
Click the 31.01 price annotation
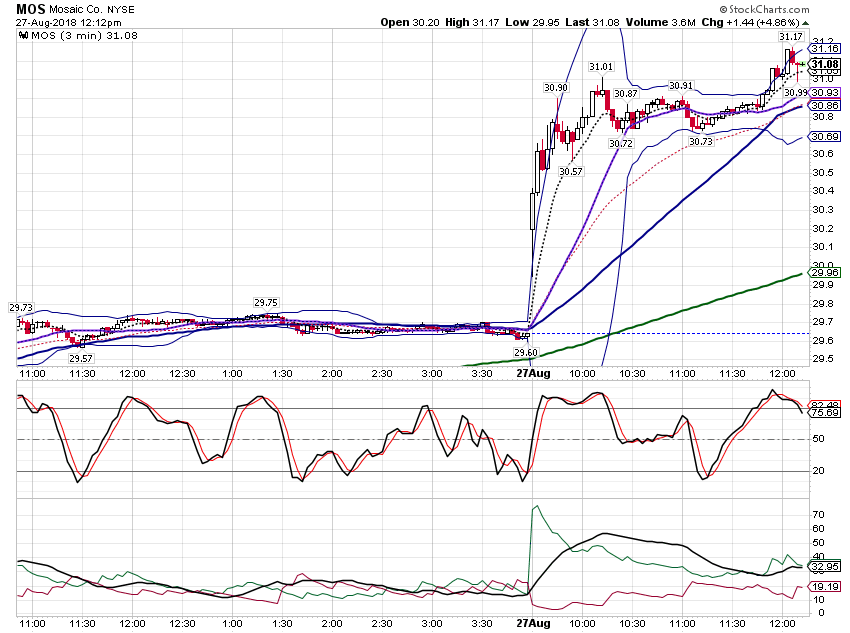601,67
